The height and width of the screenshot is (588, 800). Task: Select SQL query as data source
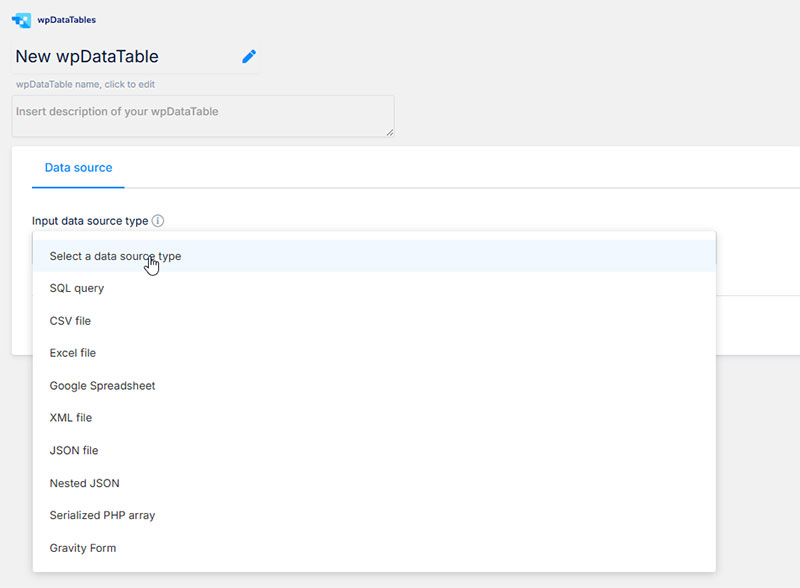[x=374, y=288]
